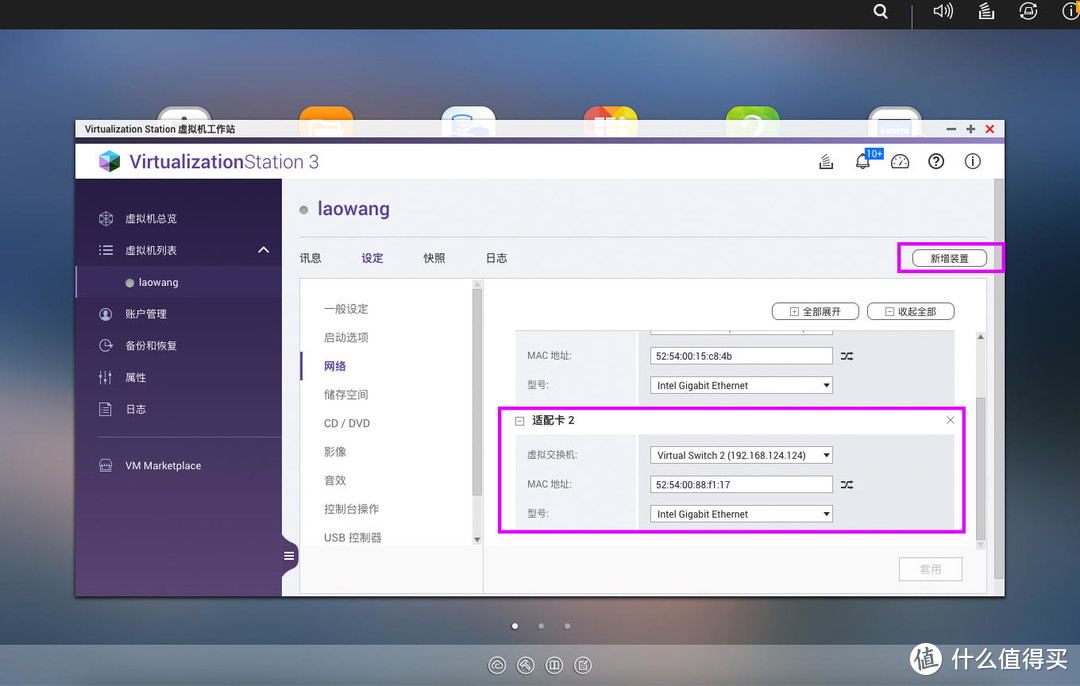The width and height of the screenshot is (1080, 686).
Task: Open first adapter's Intel Gigabit Ethernet dropdown
Action: click(x=741, y=386)
